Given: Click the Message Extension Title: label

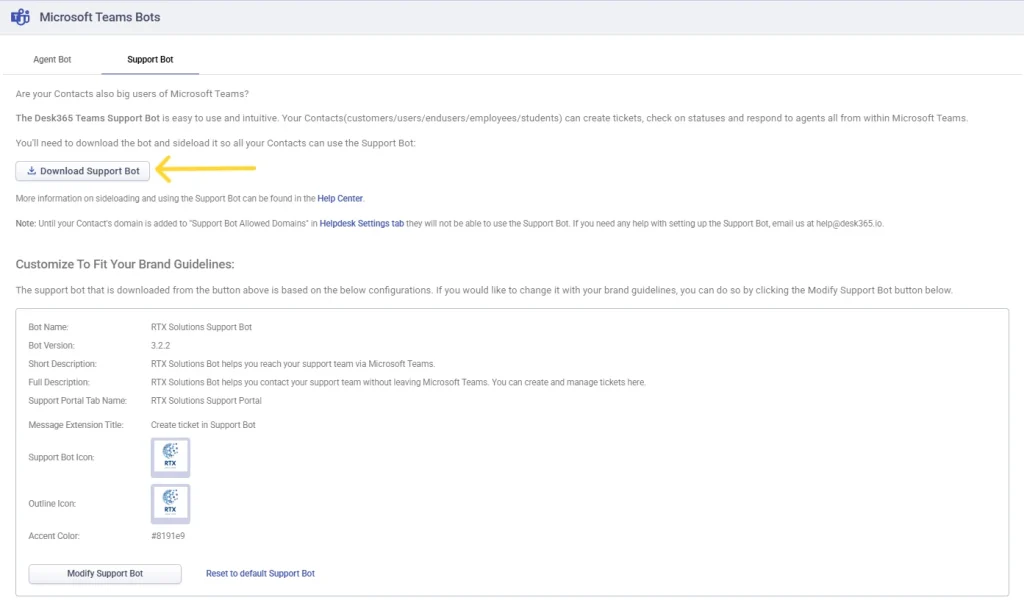Looking at the screenshot, I should (x=76, y=425).
